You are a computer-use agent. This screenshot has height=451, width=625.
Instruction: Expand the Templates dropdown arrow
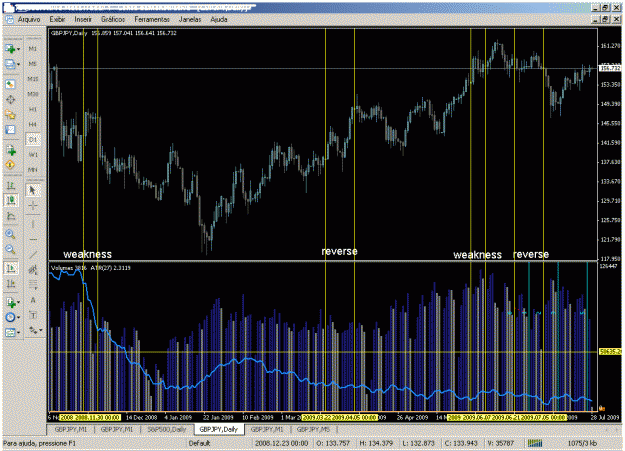tap(19, 333)
